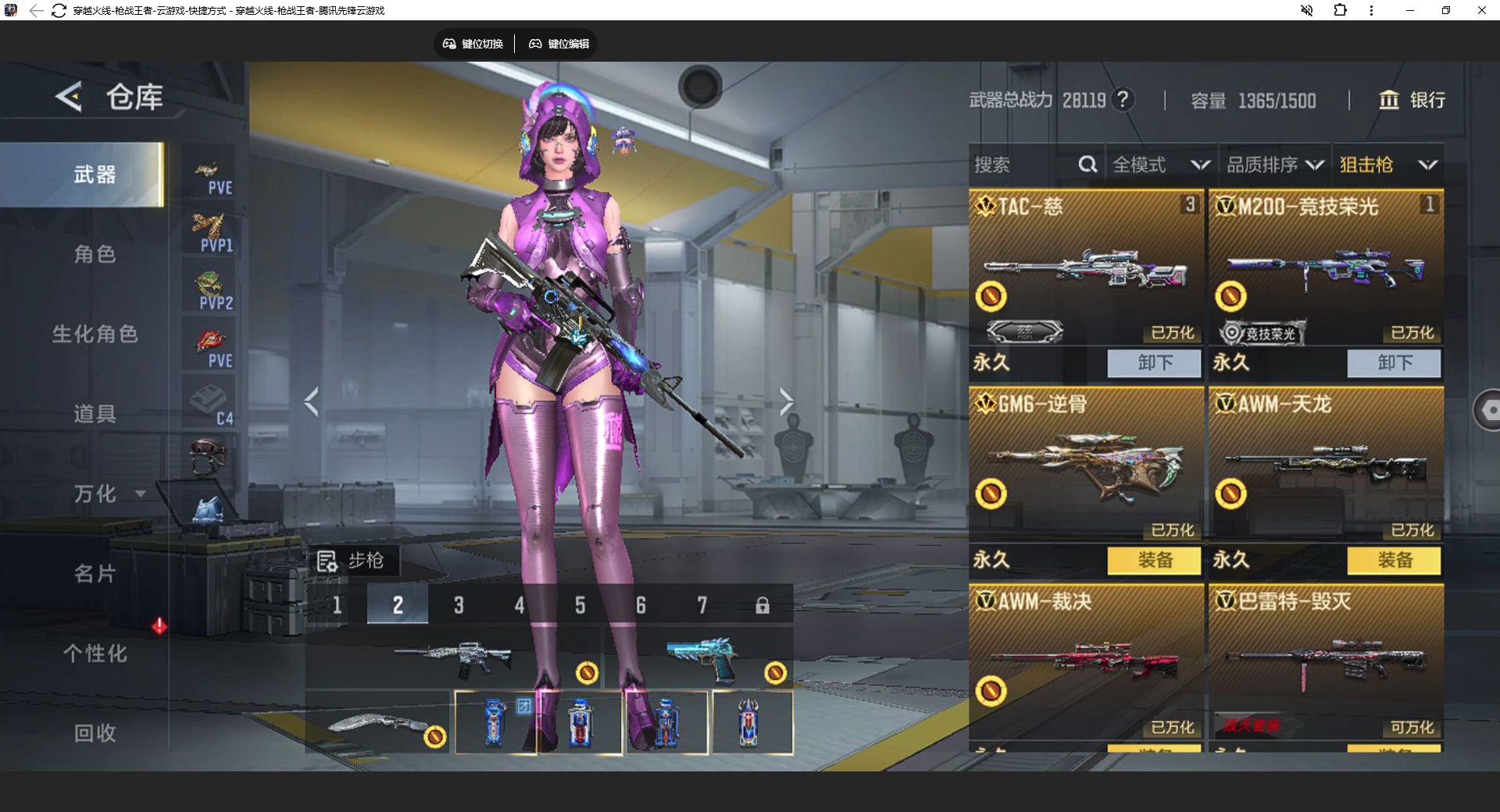The height and width of the screenshot is (812, 1500).
Task: Open the extensions puzzle icon
Action: coord(1340,11)
